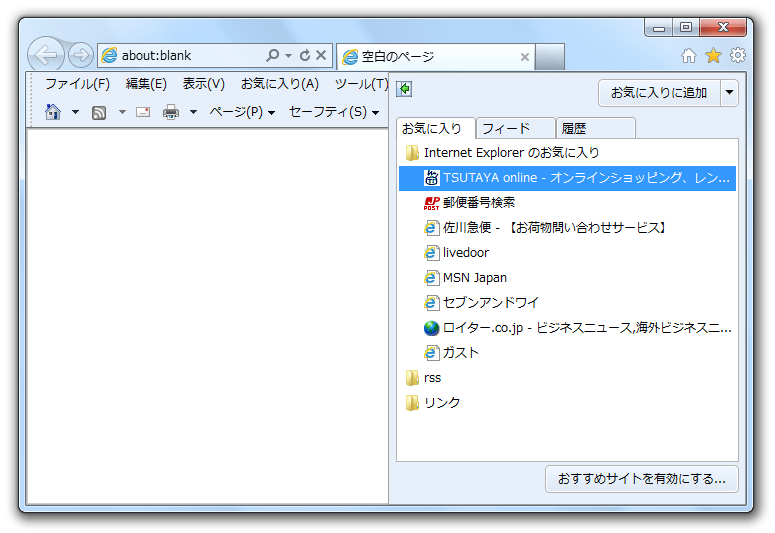Click the TSUTAYA favicon icon
775x533 pixels.
coord(431,178)
